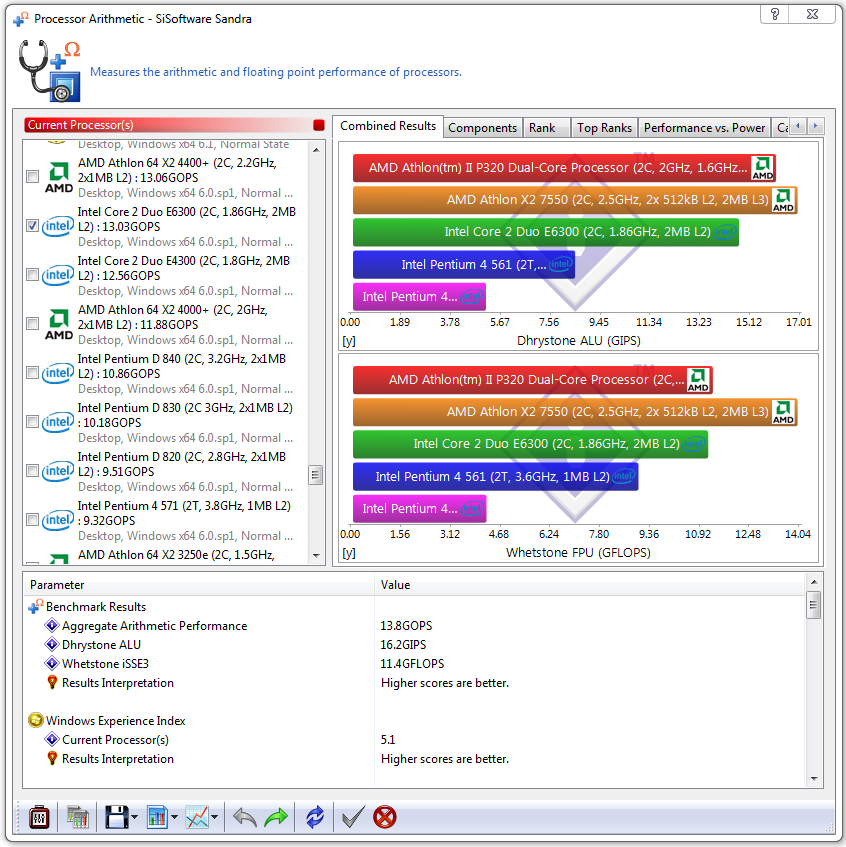Click blue Pentium 4 561 bar in Dhrystone chart
Screen dimensions: 846x847
[464, 265]
